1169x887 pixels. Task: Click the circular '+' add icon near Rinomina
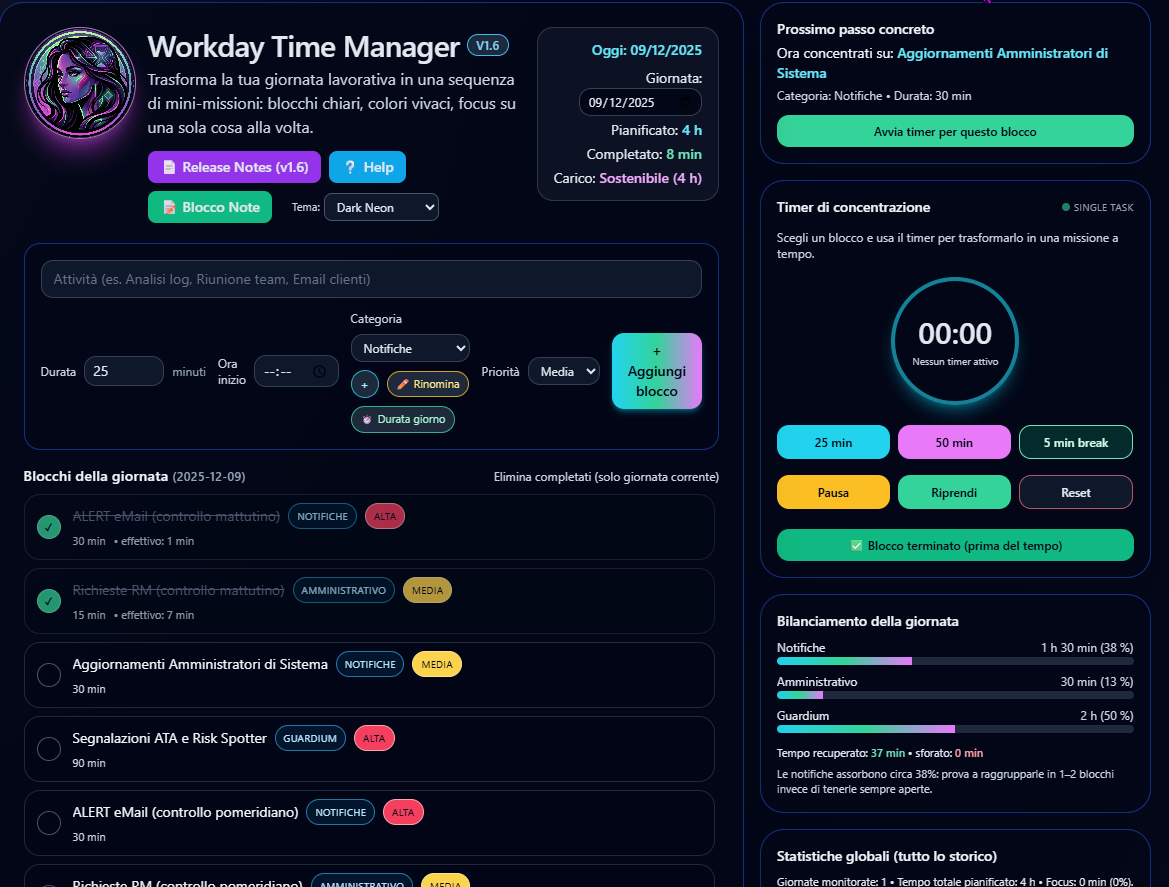(364, 384)
